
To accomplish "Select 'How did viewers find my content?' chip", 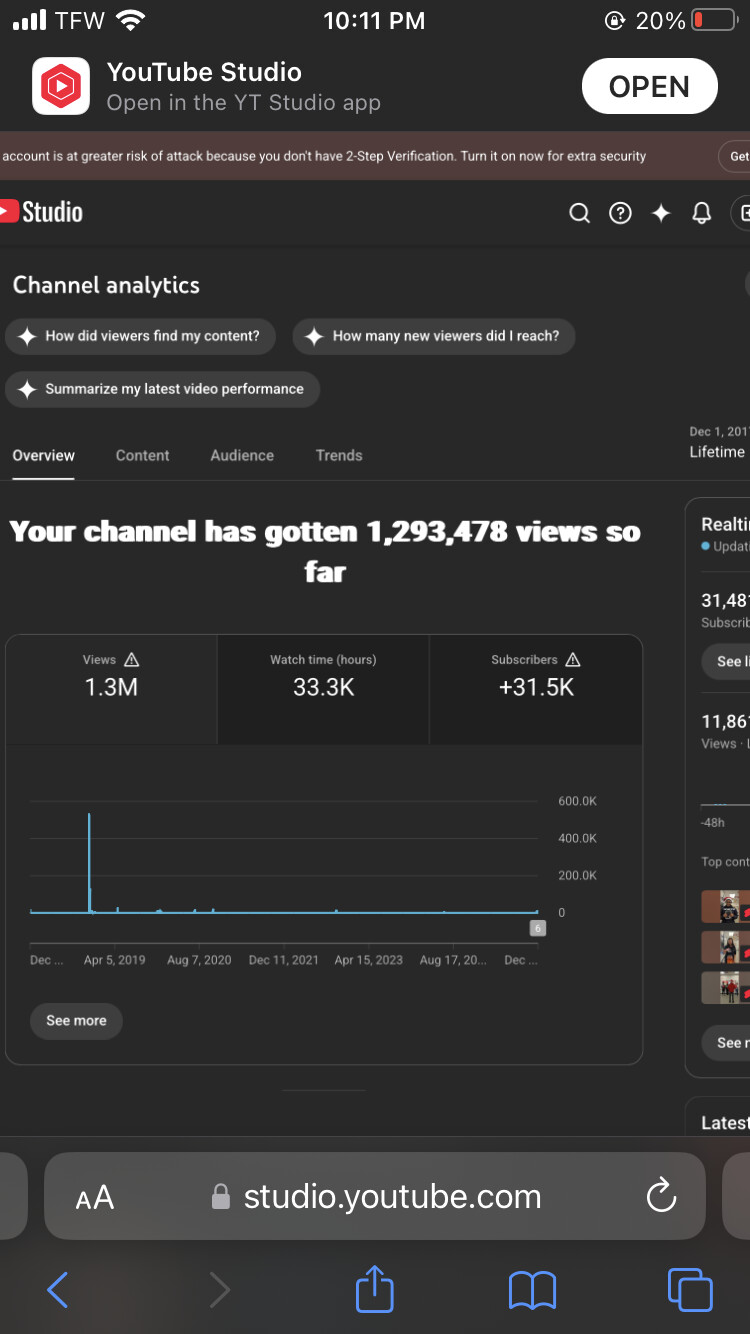I will (139, 336).
